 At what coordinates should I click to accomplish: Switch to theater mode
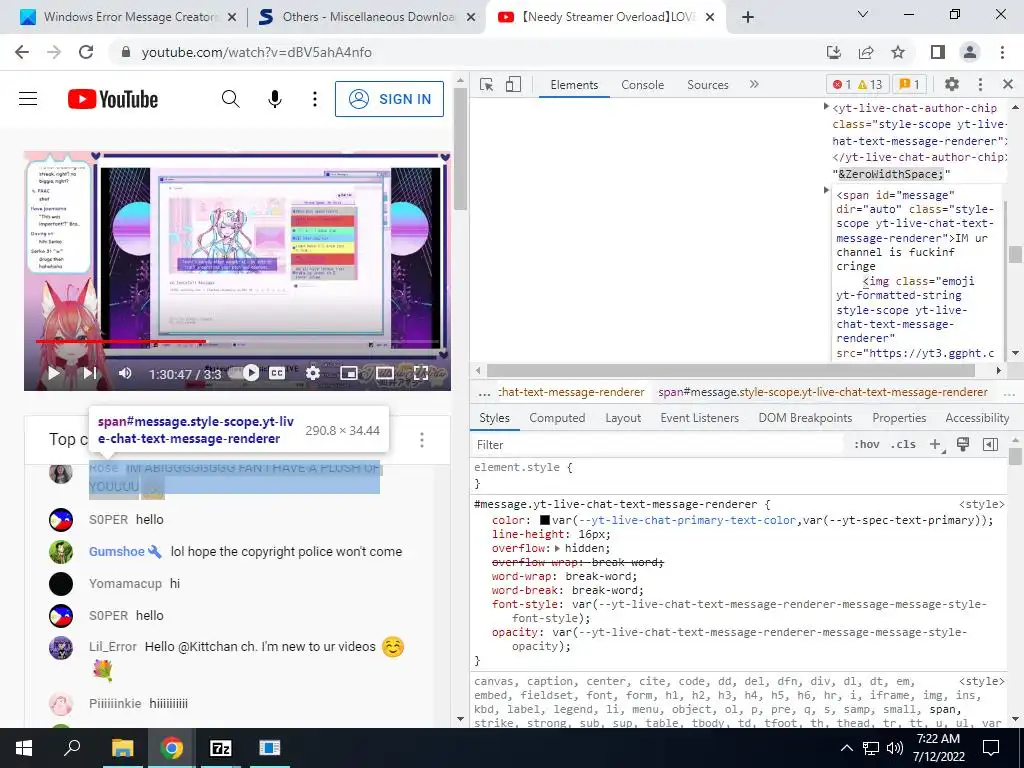385,373
